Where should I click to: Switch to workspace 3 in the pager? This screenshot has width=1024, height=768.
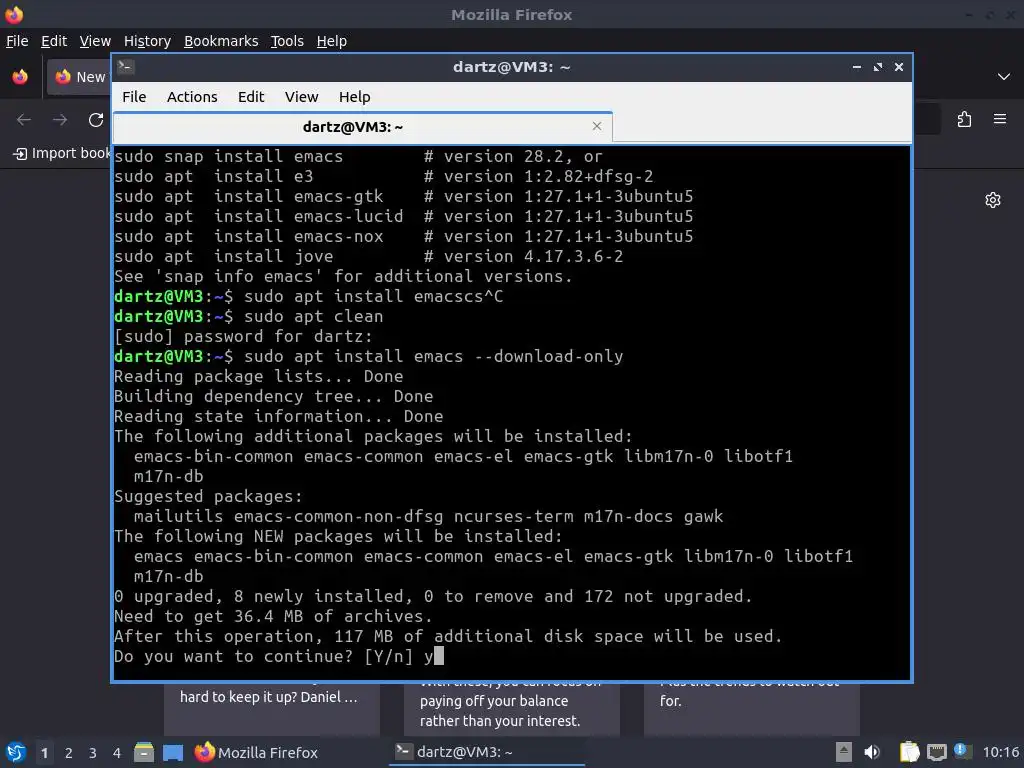(x=93, y=753)
